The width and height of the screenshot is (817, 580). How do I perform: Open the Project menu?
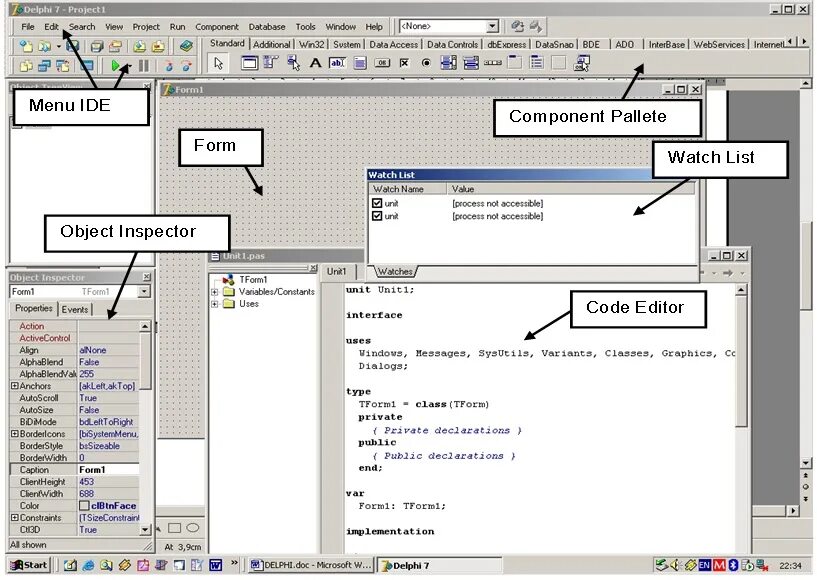(x=146, y=27)
